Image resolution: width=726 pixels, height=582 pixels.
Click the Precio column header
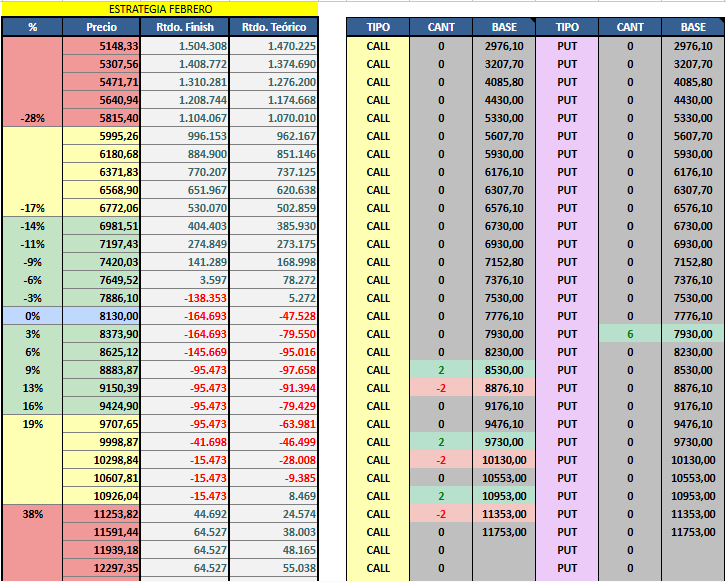click(x=101, y=27)
